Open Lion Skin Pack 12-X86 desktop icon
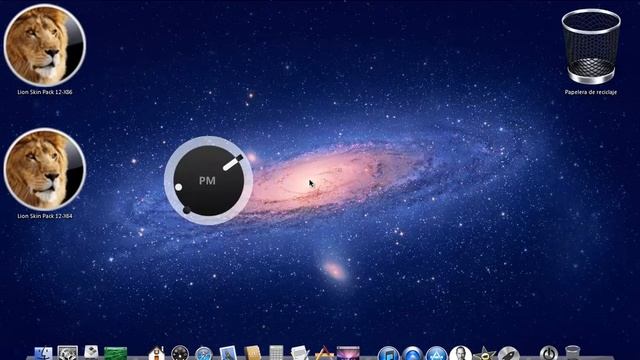640x360 pixels. point(44,45)
